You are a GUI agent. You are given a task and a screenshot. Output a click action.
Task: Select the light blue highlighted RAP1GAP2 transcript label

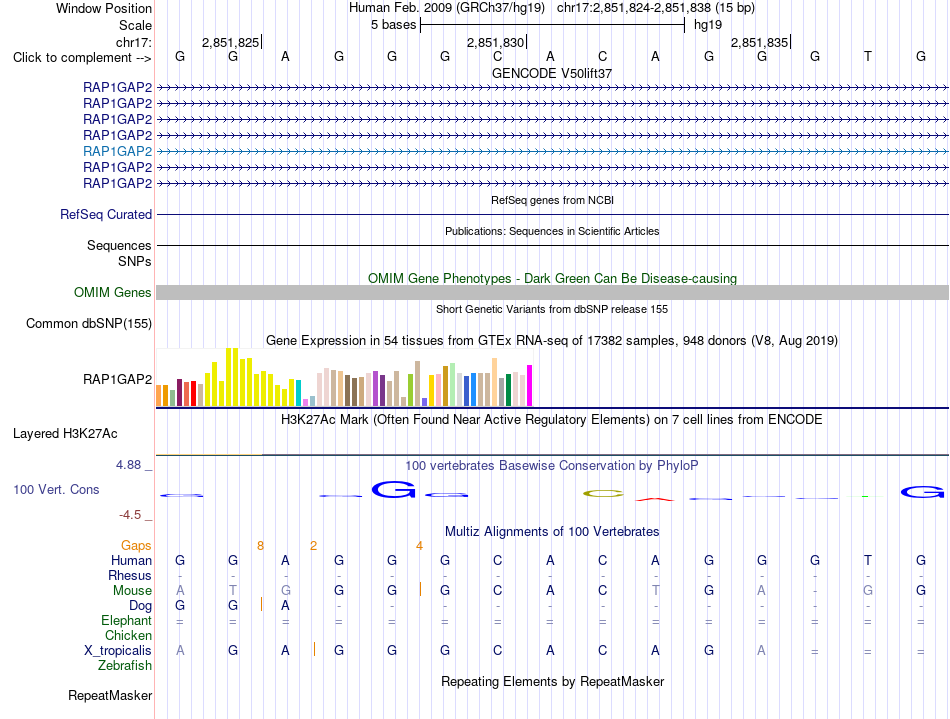tap(118, 151)
